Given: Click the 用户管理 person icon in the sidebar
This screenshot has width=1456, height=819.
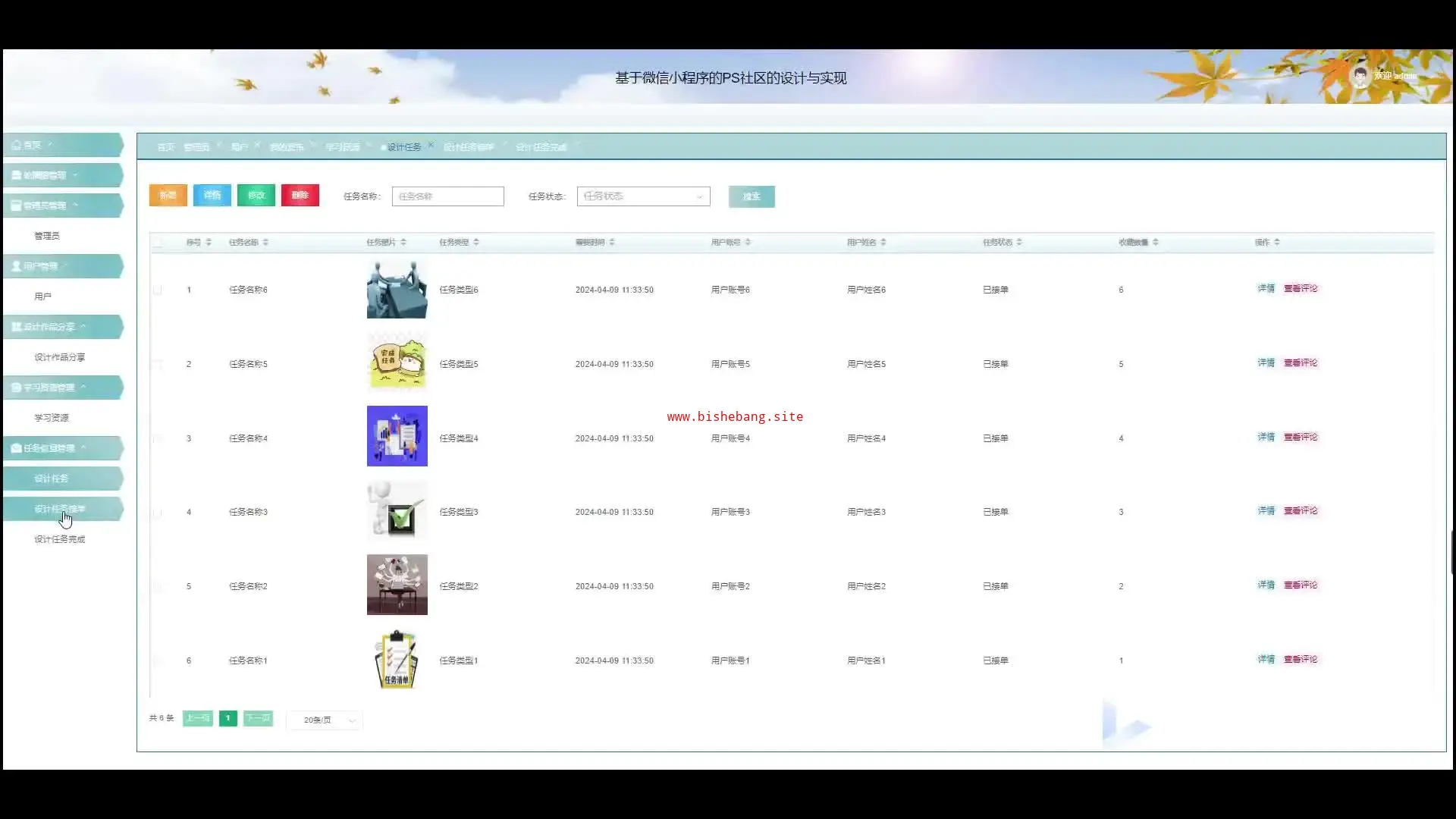Looking at the screenshot, I should pyautogui.click(x=17, y=266).
